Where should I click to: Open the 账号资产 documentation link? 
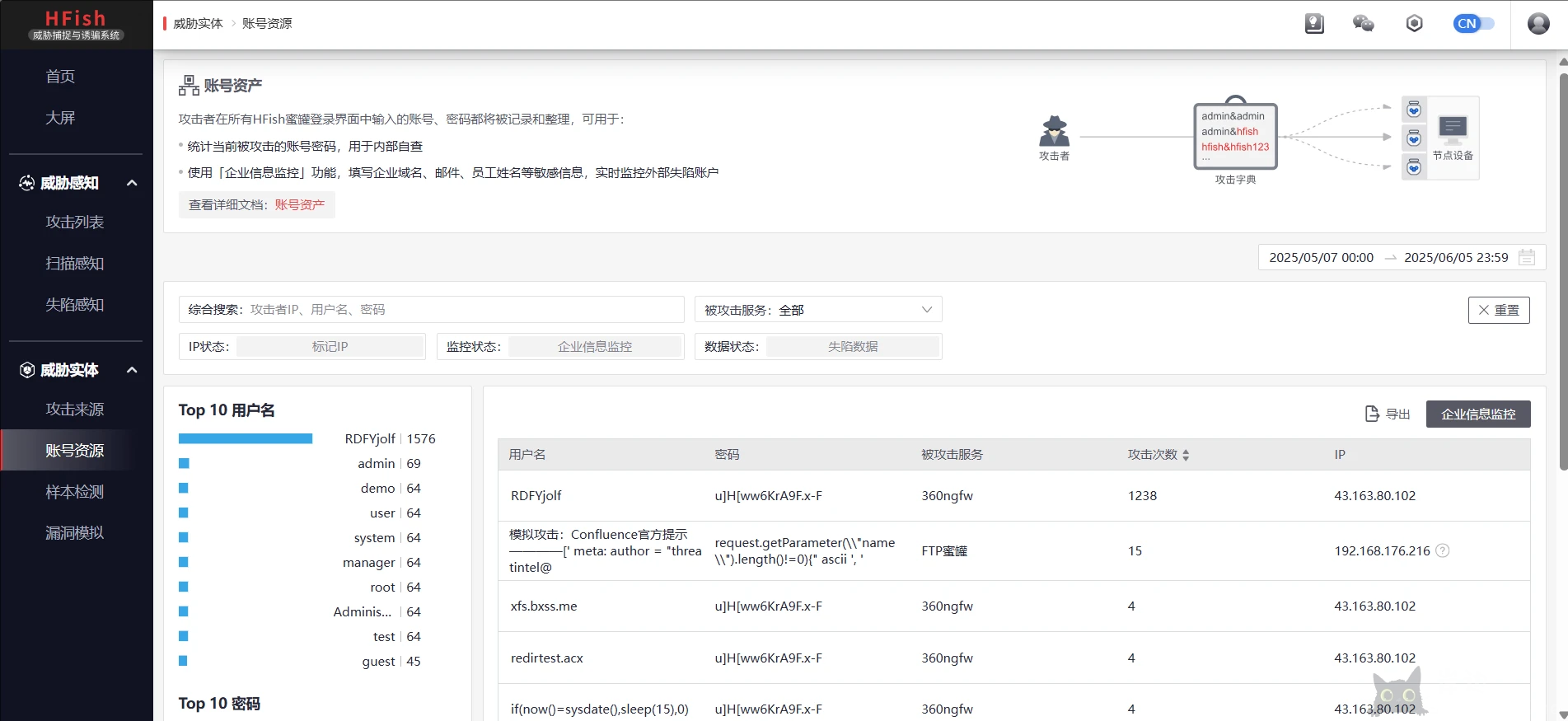click(300, 205)
